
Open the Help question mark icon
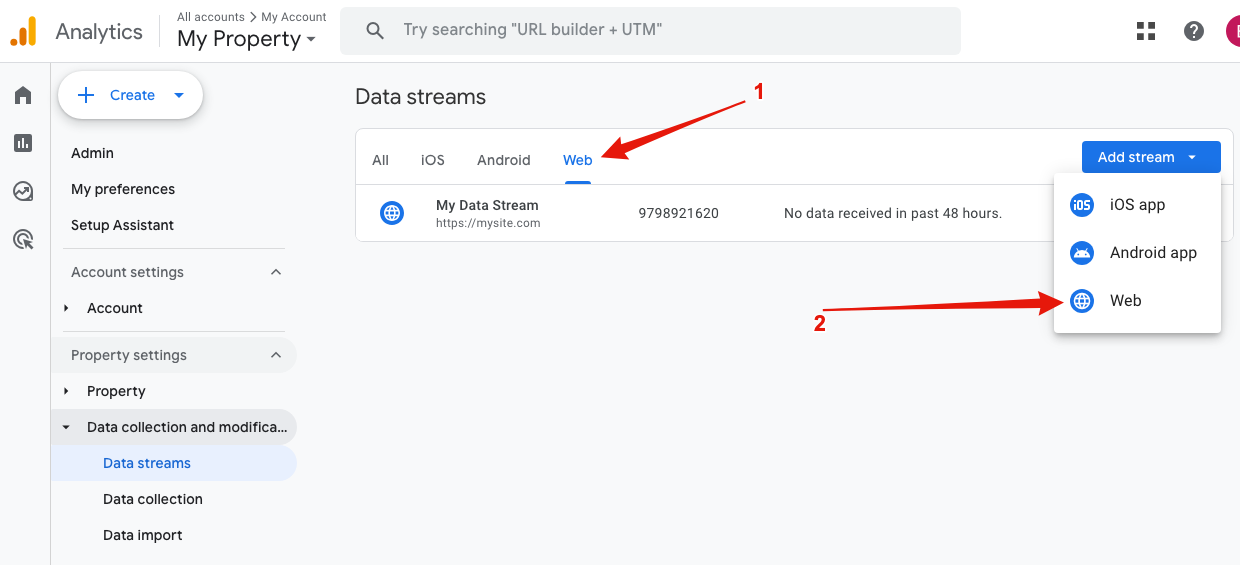tap(1194, 31)
